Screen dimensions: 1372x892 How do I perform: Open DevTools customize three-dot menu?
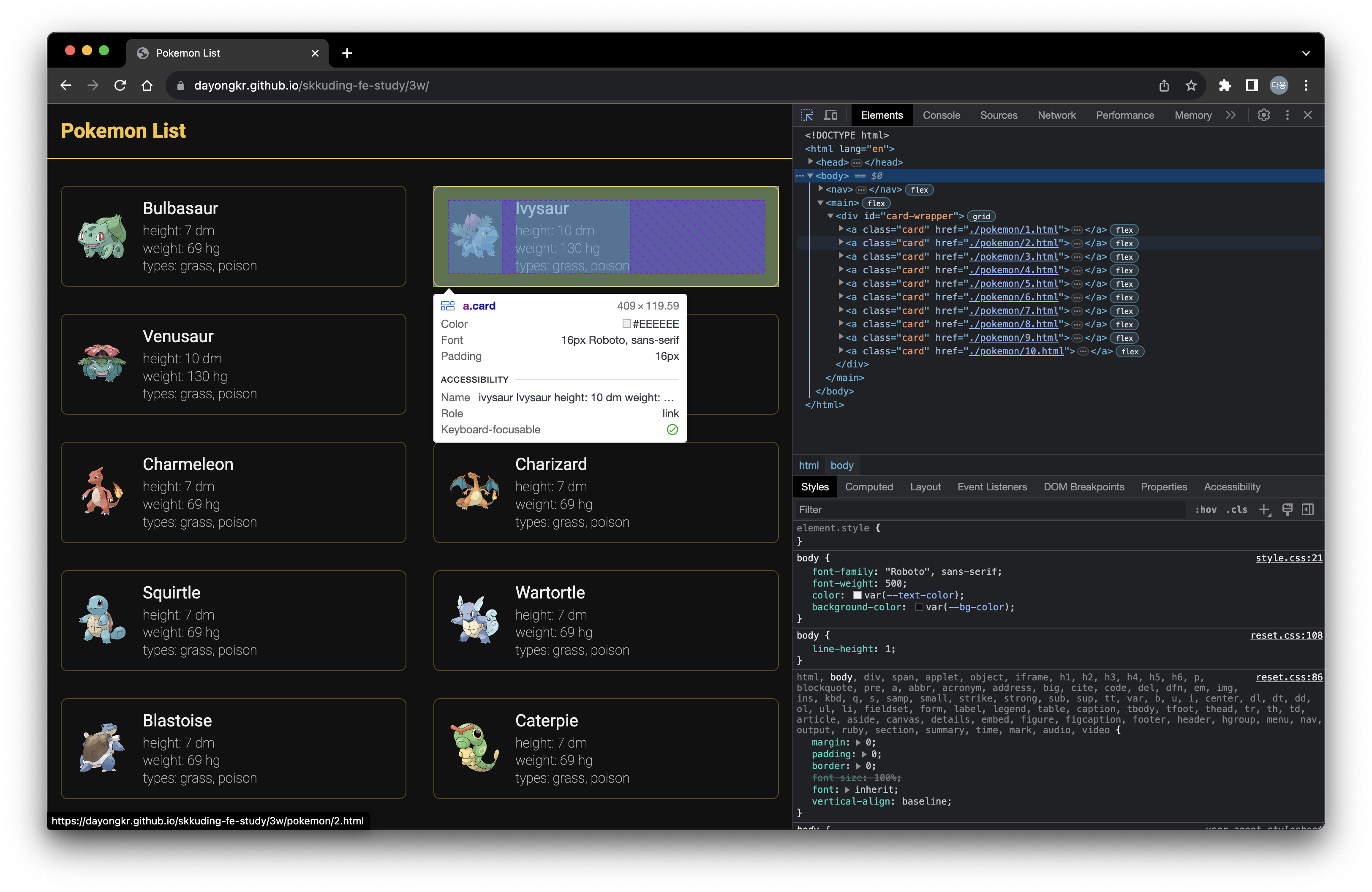1287,115
